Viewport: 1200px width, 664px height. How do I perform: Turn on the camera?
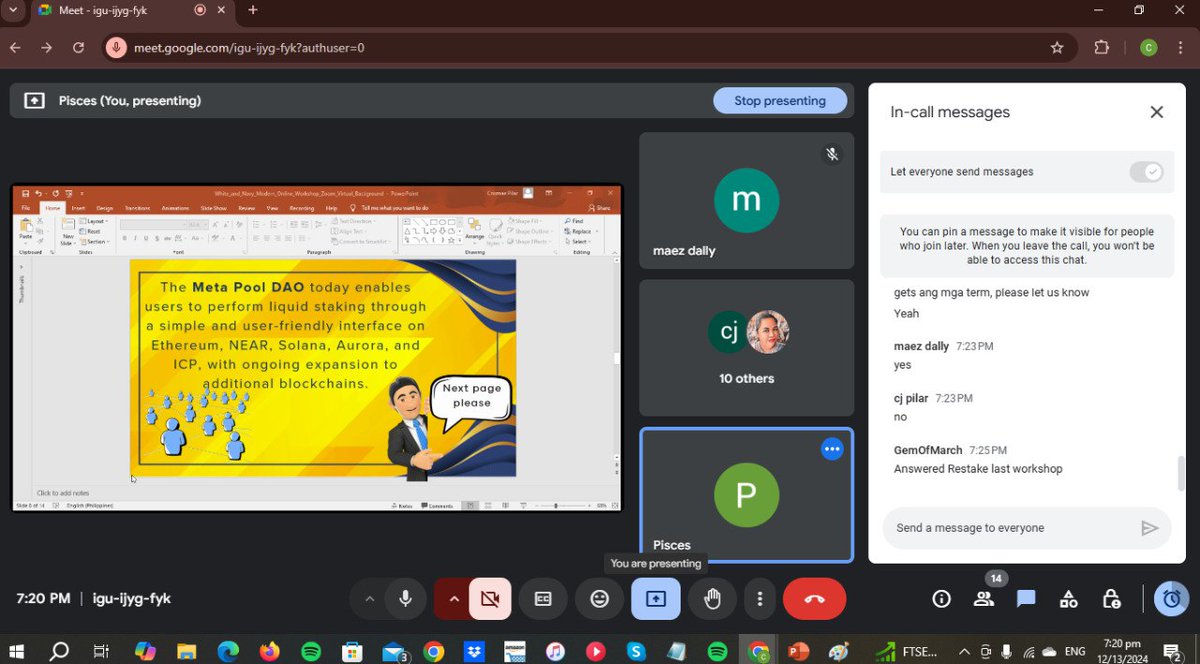point(489,599)
